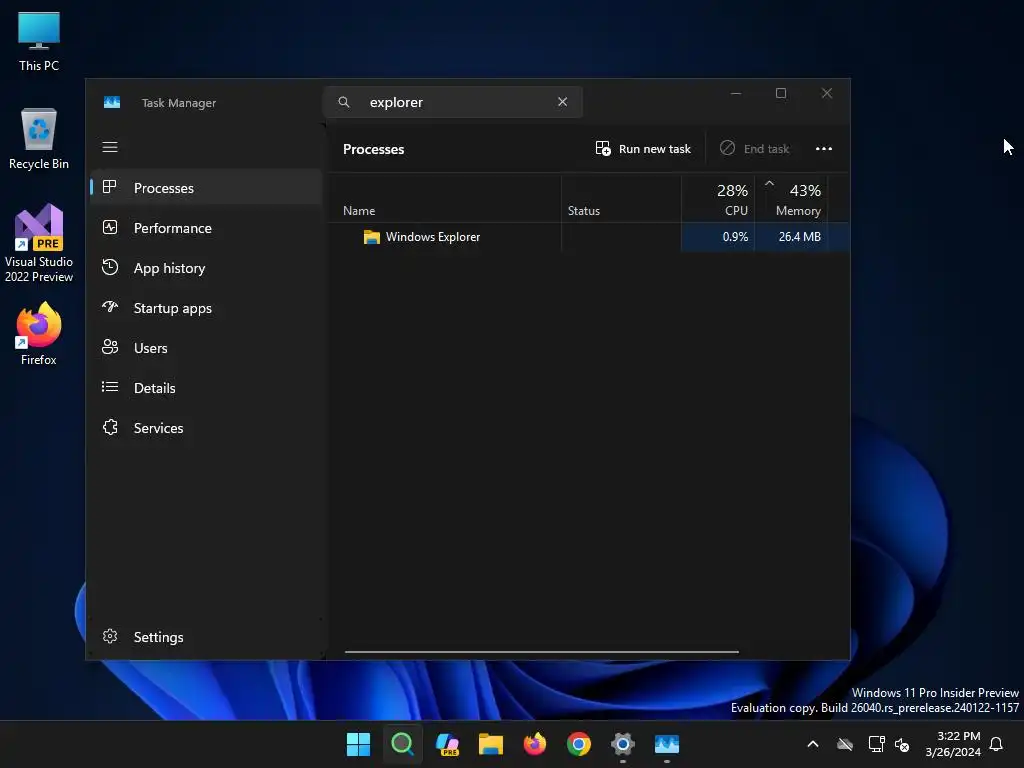Open This PC desktop icon
This screenshot has width=1024, height=768.
pos(39,41)
